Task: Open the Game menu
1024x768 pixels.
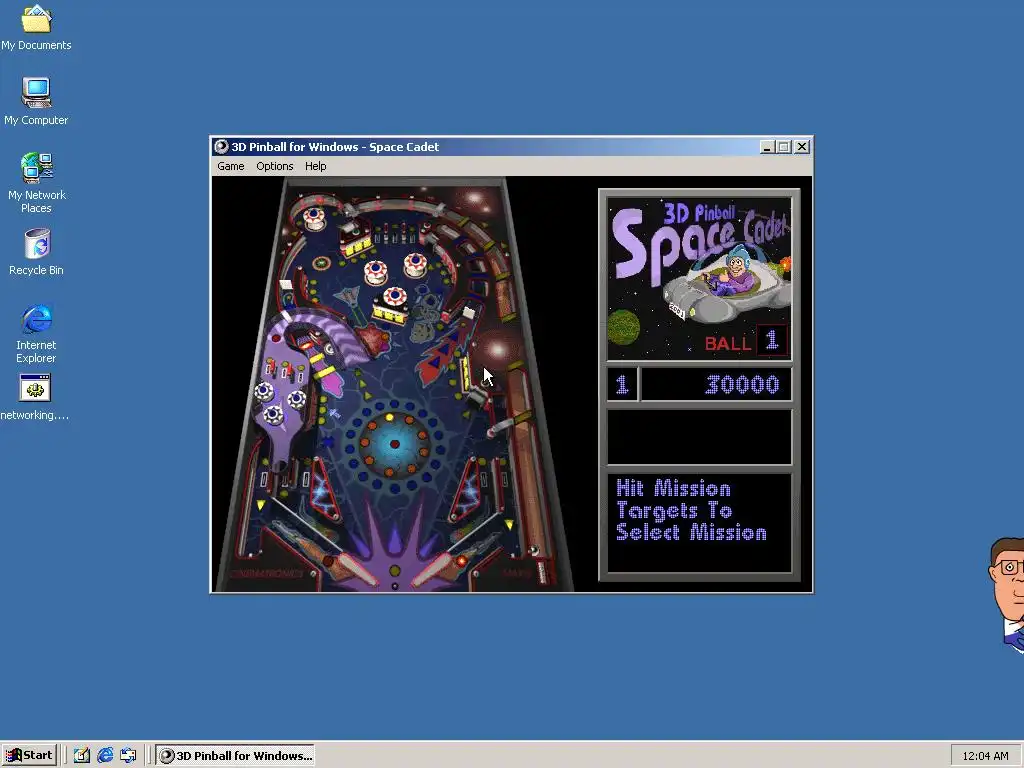Action: (231, 166)
